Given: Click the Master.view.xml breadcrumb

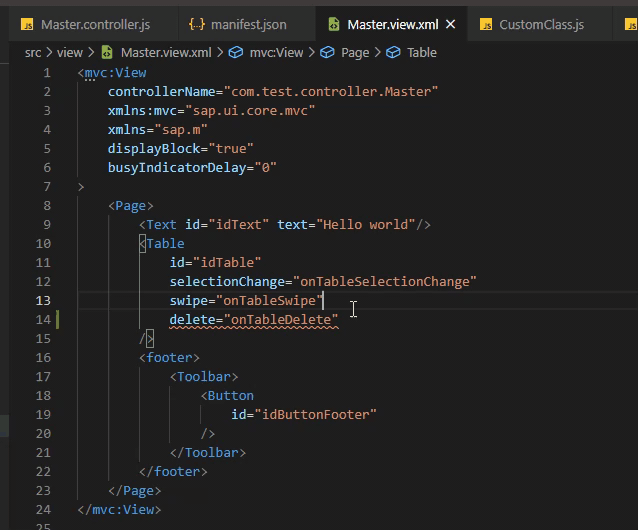Looking at the screenshot, I should pos(166,53).
